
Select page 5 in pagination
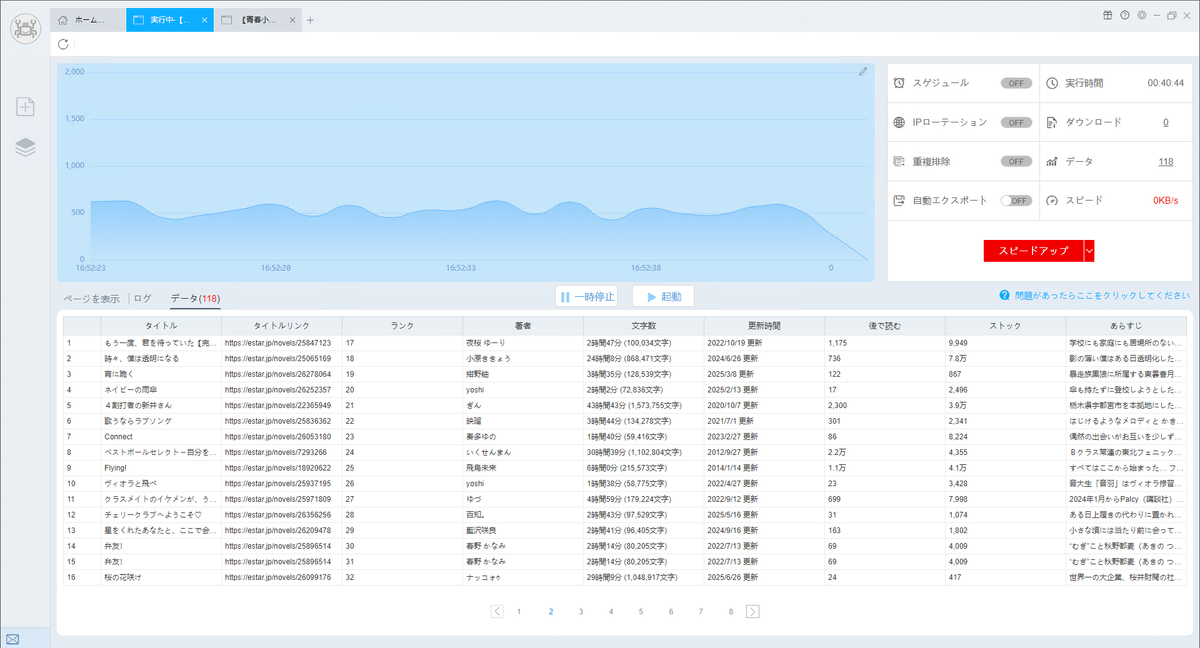(641, 611)
